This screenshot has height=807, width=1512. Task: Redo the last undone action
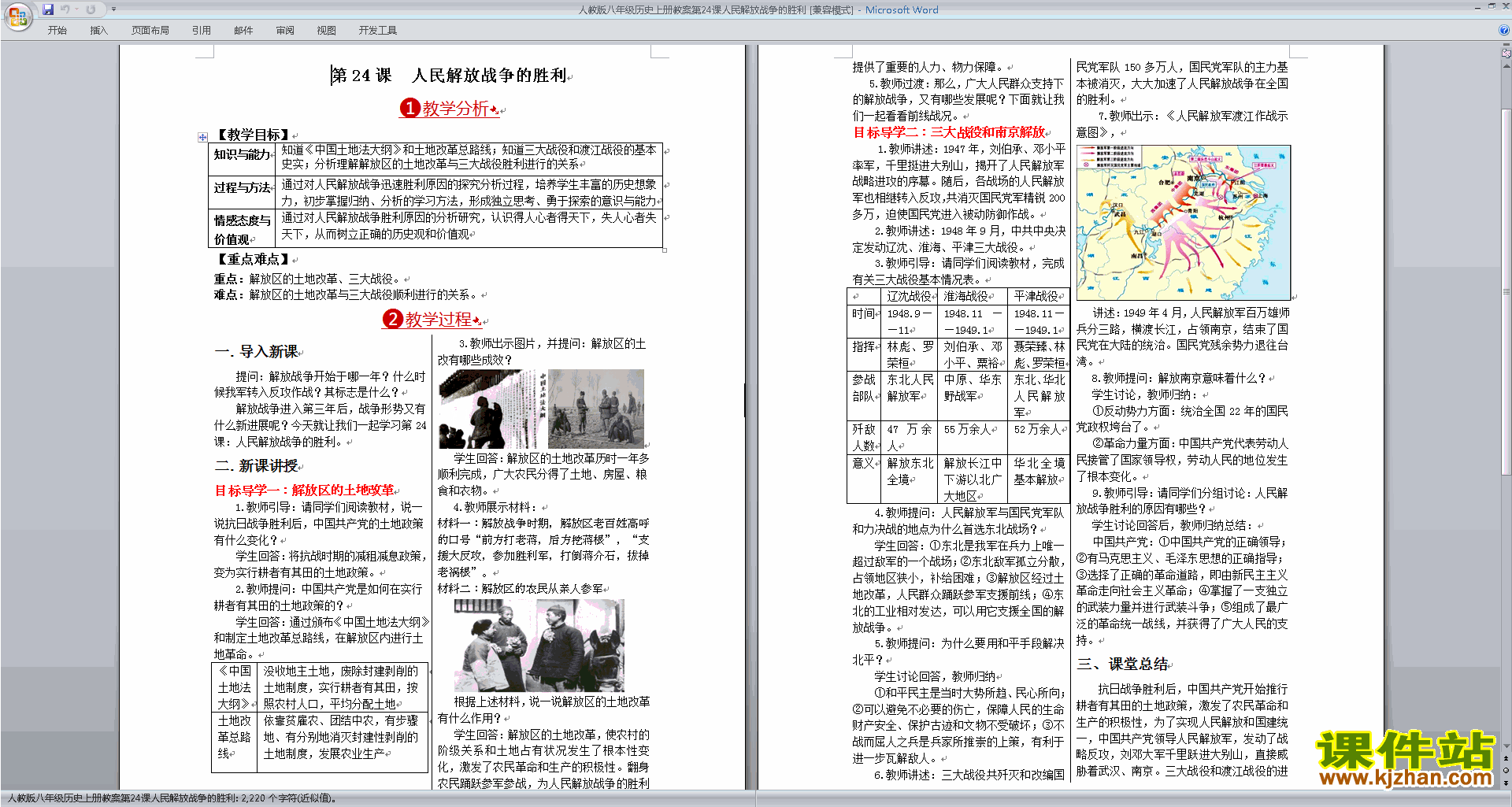tap(91, 9)
